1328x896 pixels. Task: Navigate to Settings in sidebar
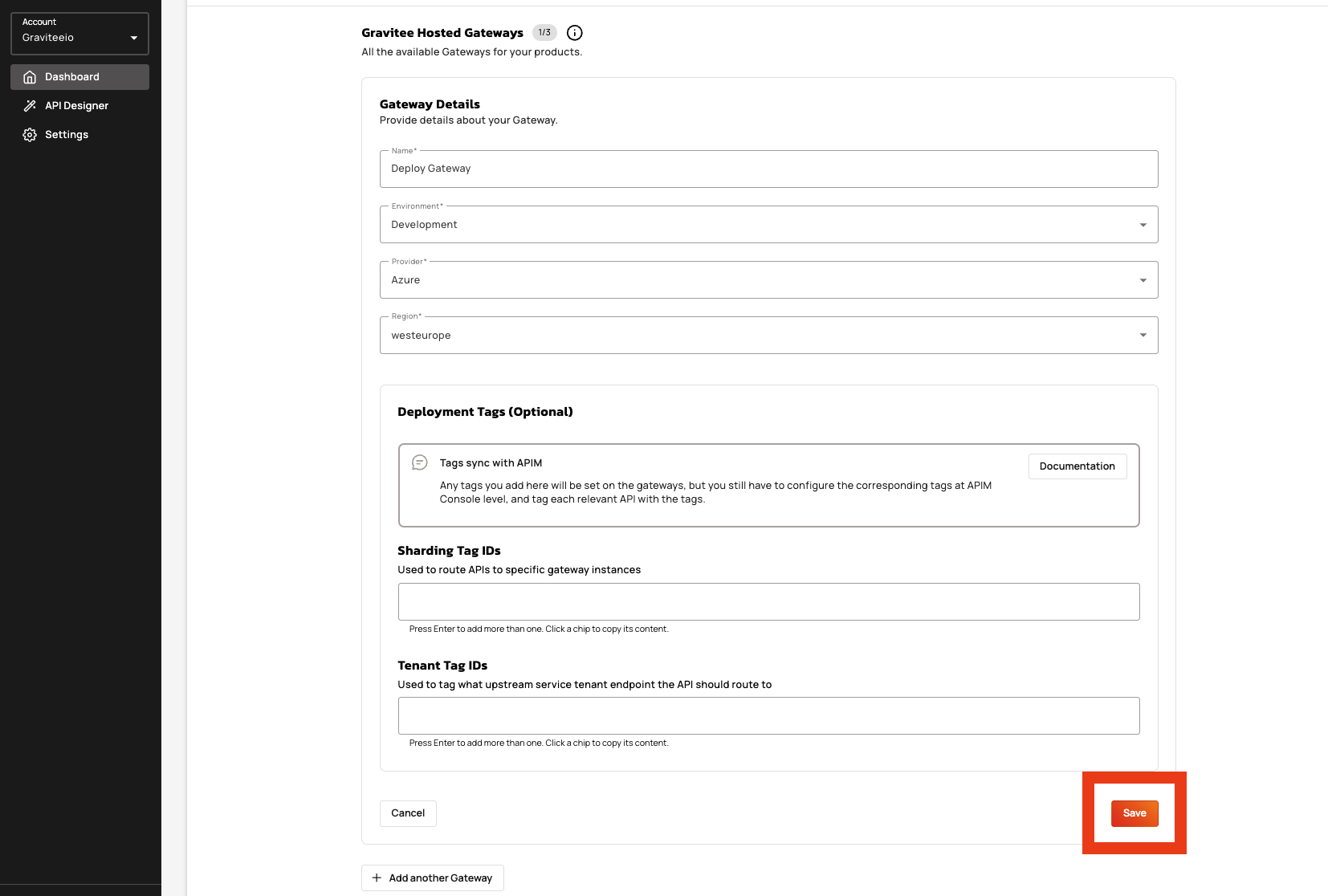(x=67, y=135)
